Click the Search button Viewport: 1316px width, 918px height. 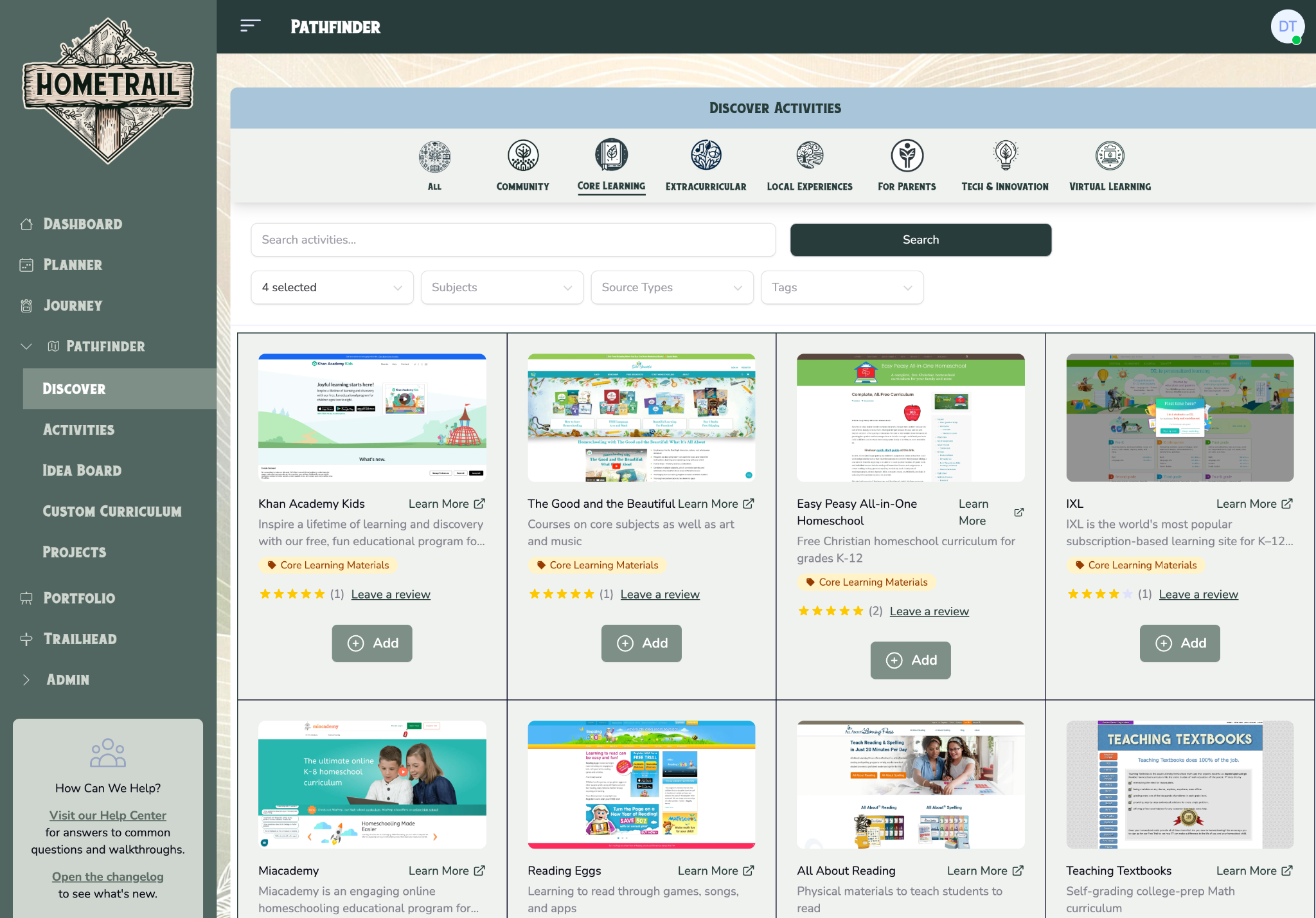tap(921, 240)
